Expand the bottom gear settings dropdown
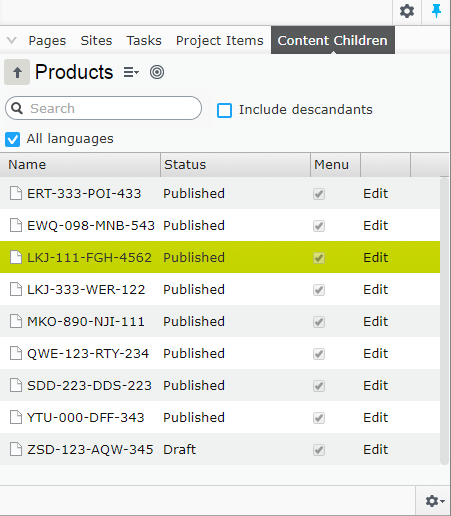Viewport: 451px width, 516px height. tap(435, 501)
